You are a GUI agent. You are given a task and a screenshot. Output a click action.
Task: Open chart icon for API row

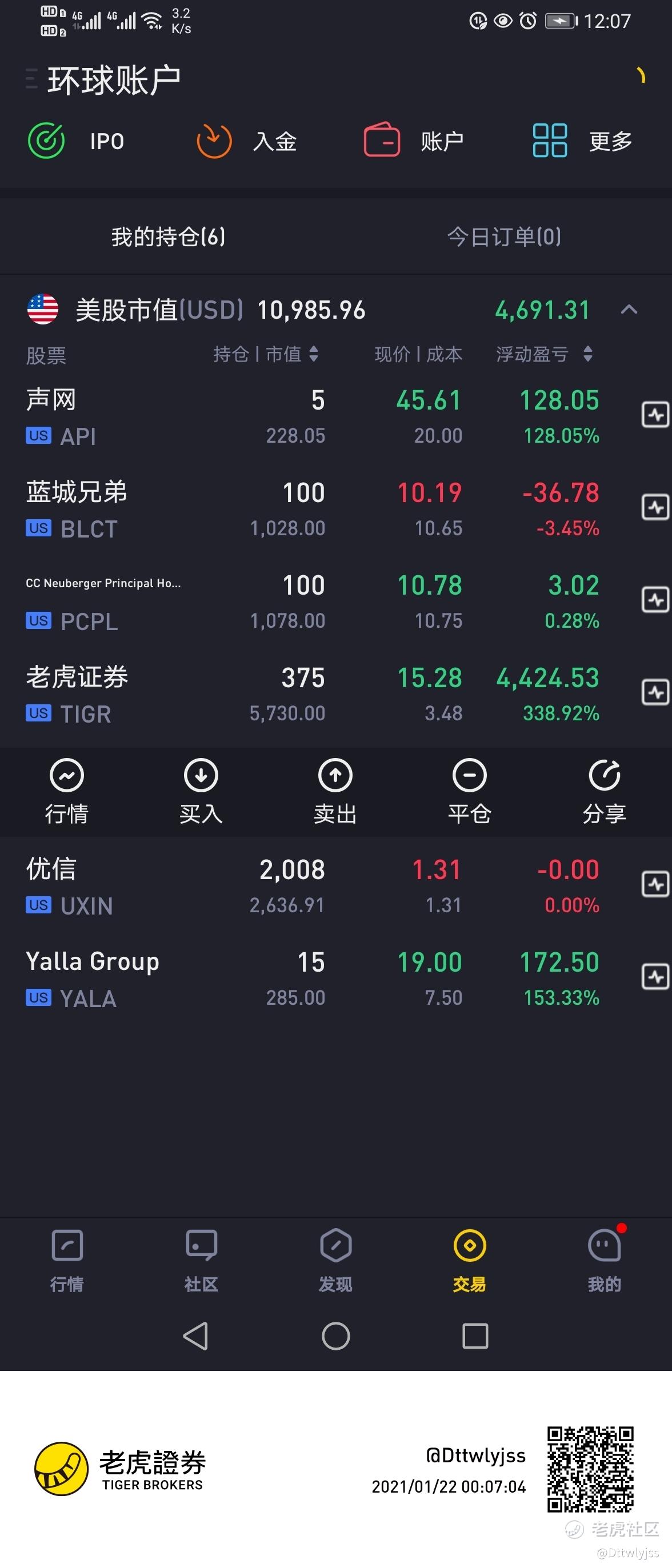tap(655, 415)
